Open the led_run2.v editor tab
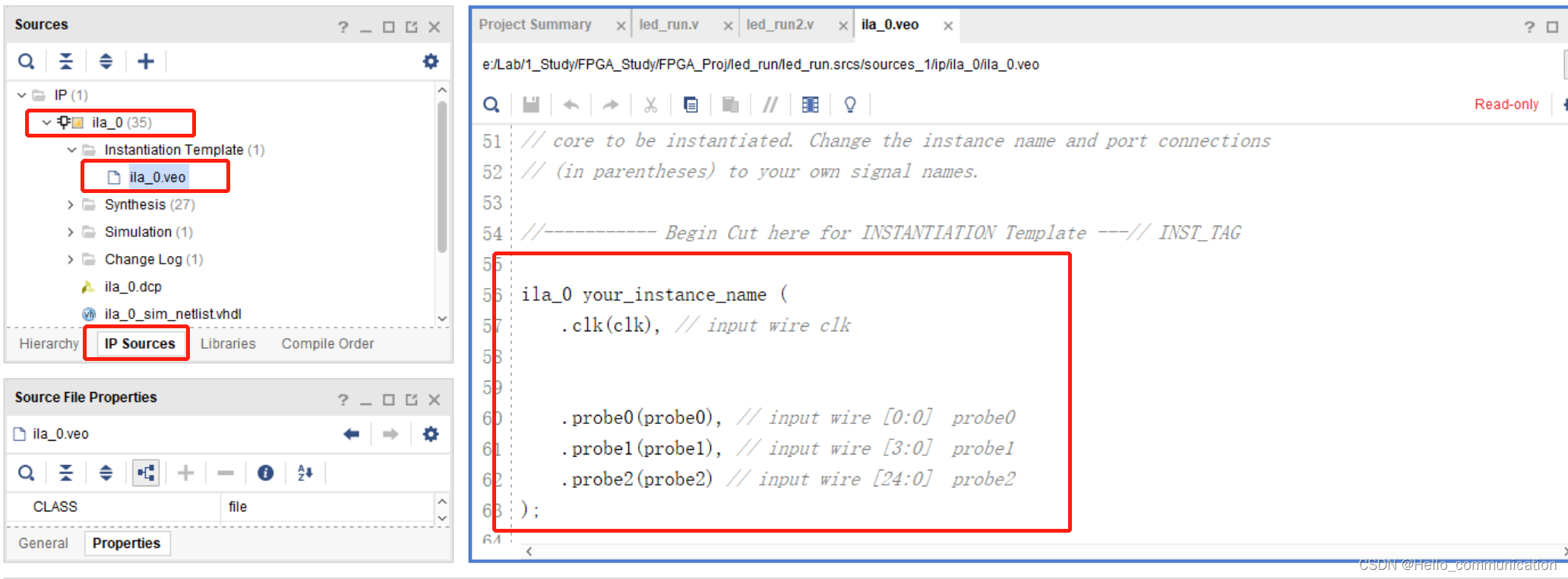 (x=779, y=24)
